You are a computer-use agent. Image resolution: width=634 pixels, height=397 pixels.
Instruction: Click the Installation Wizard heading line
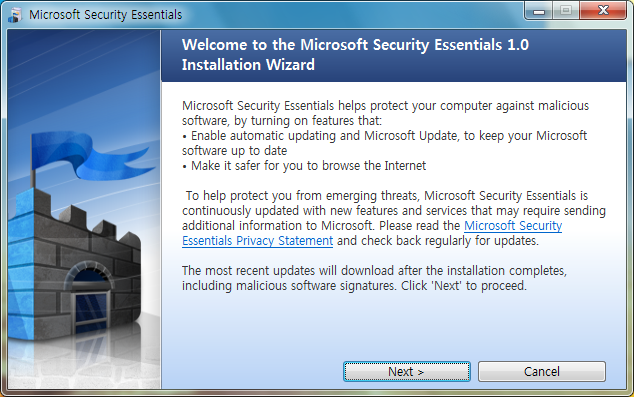coord(248,65)
